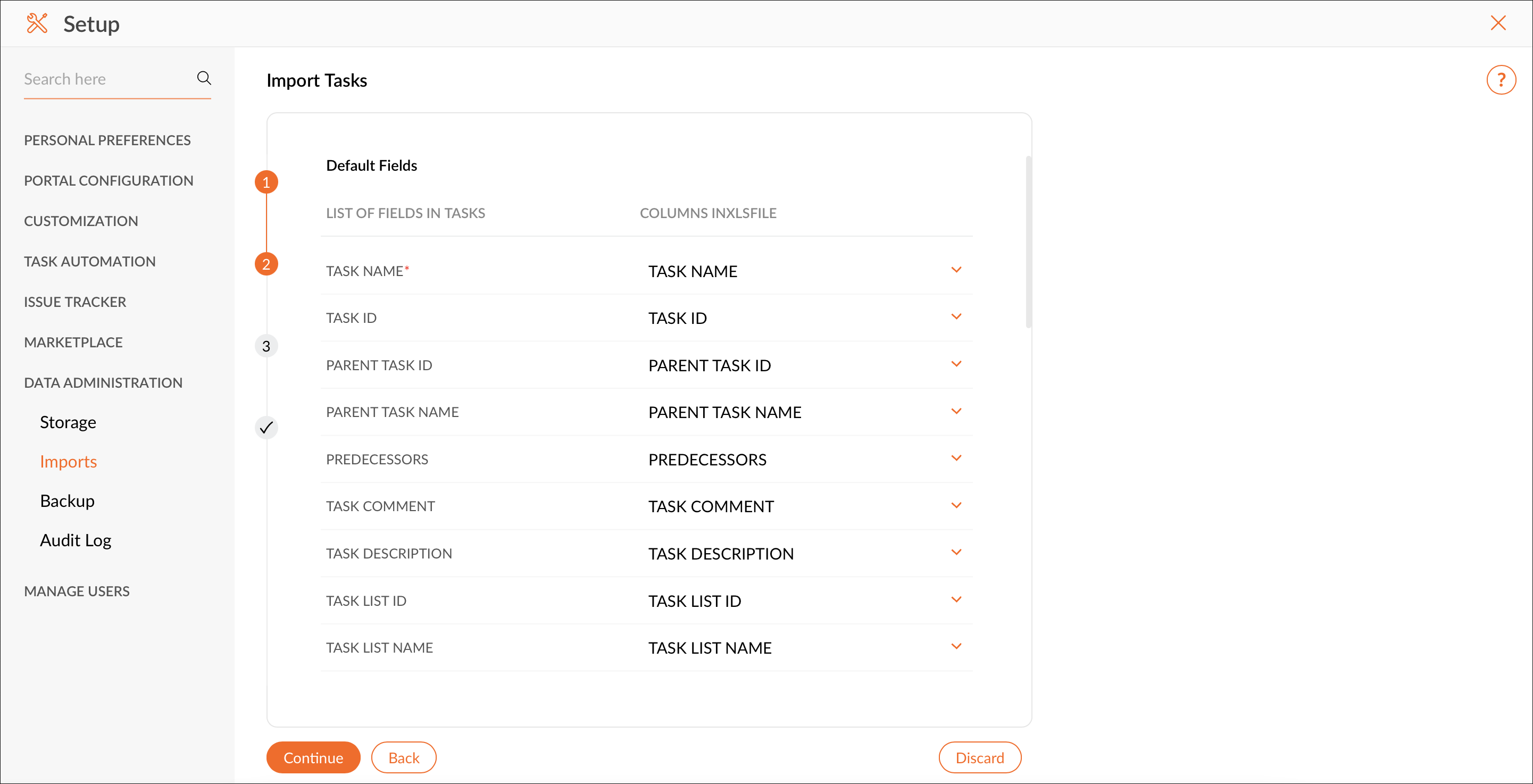
Task: Open the TASK LIST NAME dropdown
Action: (956, 646)
